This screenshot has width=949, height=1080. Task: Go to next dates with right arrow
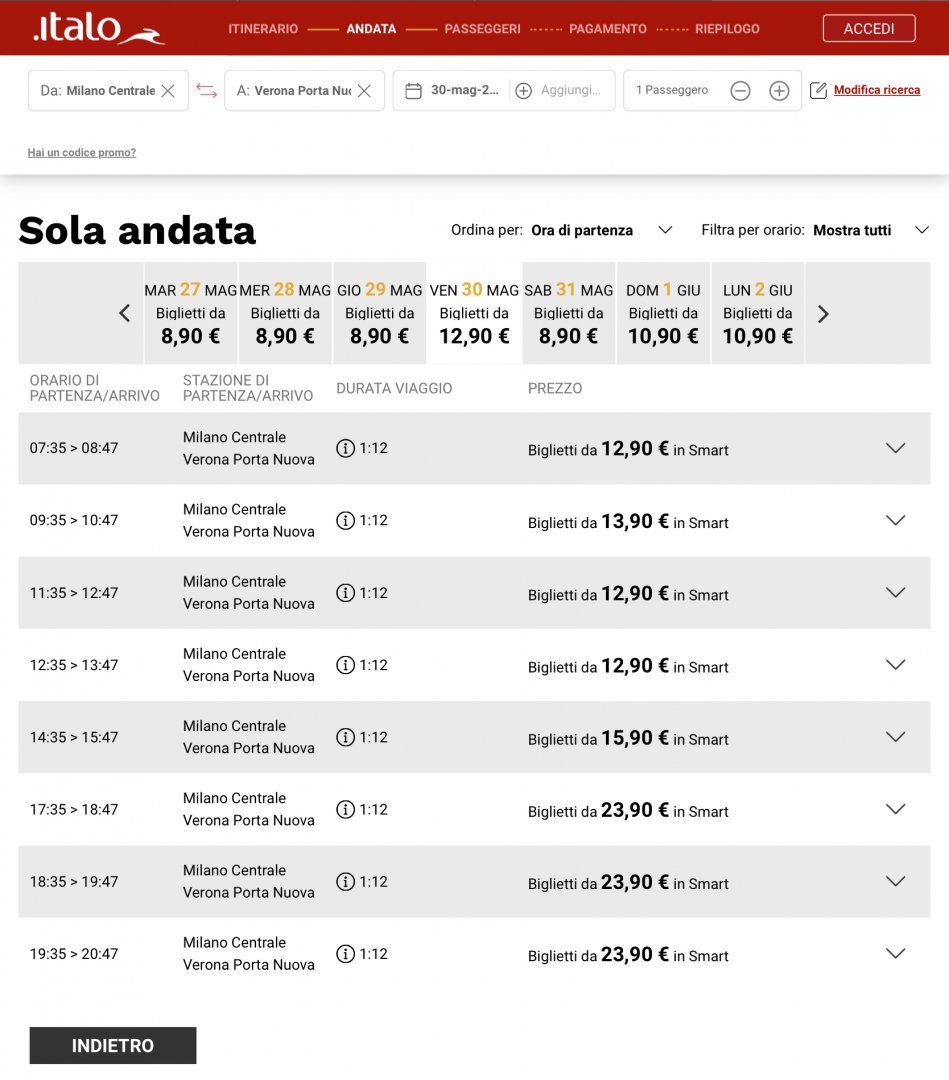[x=823, y=314]
